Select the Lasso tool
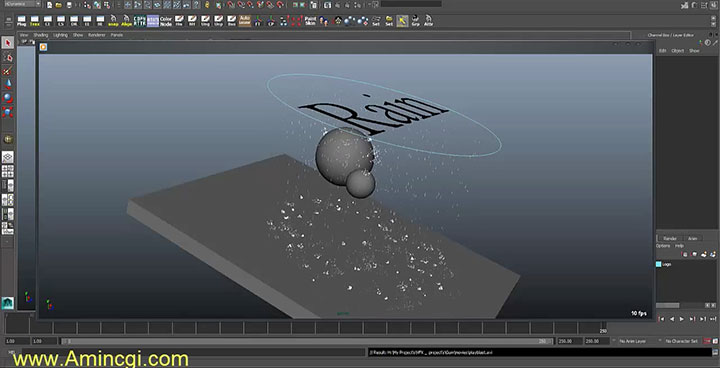The width and height of the screenshot is (720, 368). point(7,57)
